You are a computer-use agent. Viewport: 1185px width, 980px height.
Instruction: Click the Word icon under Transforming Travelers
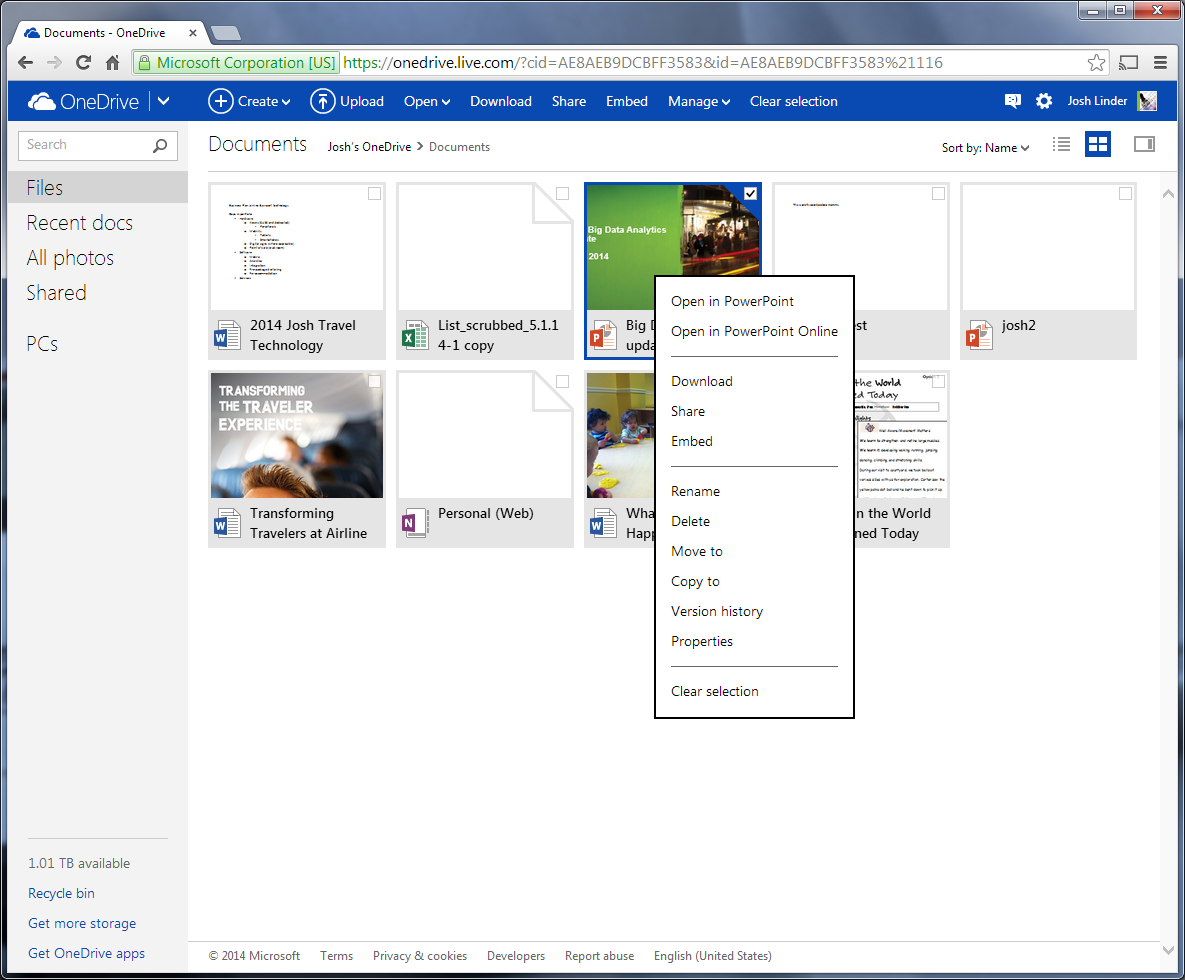pyautogui.click(x=226, y=523)
